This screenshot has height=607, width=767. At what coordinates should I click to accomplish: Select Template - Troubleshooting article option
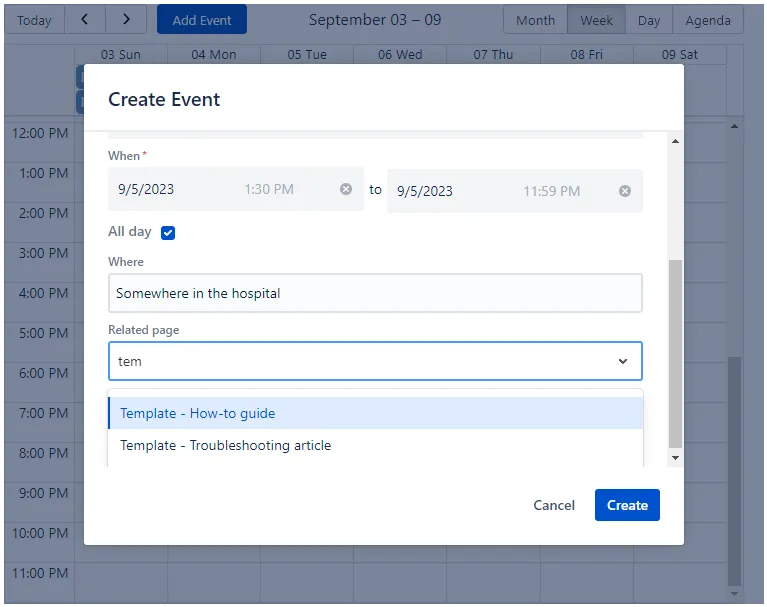coord(375,445)
